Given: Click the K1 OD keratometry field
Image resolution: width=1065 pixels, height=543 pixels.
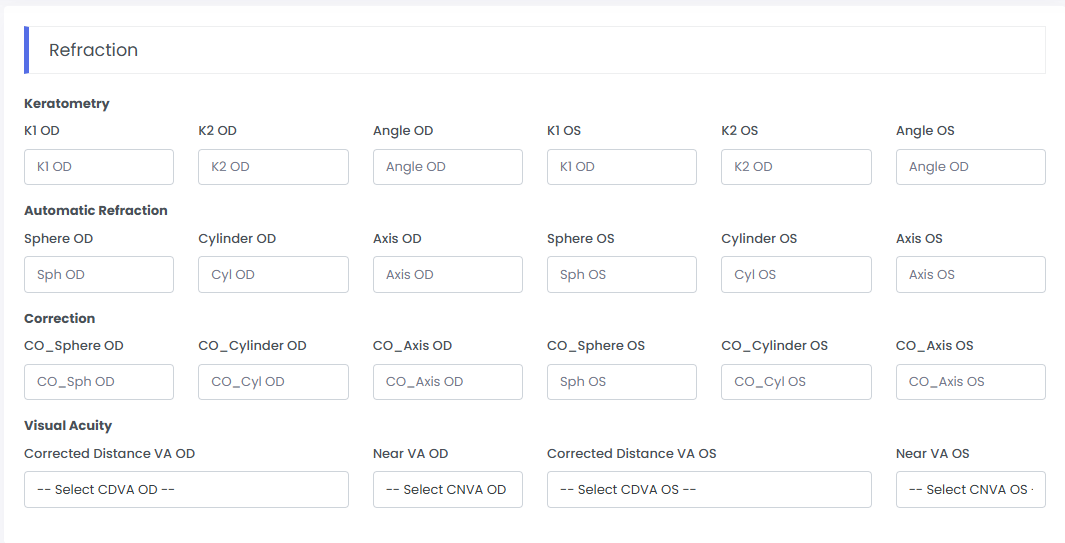Looking at the screenshot, I should point(99,167).
